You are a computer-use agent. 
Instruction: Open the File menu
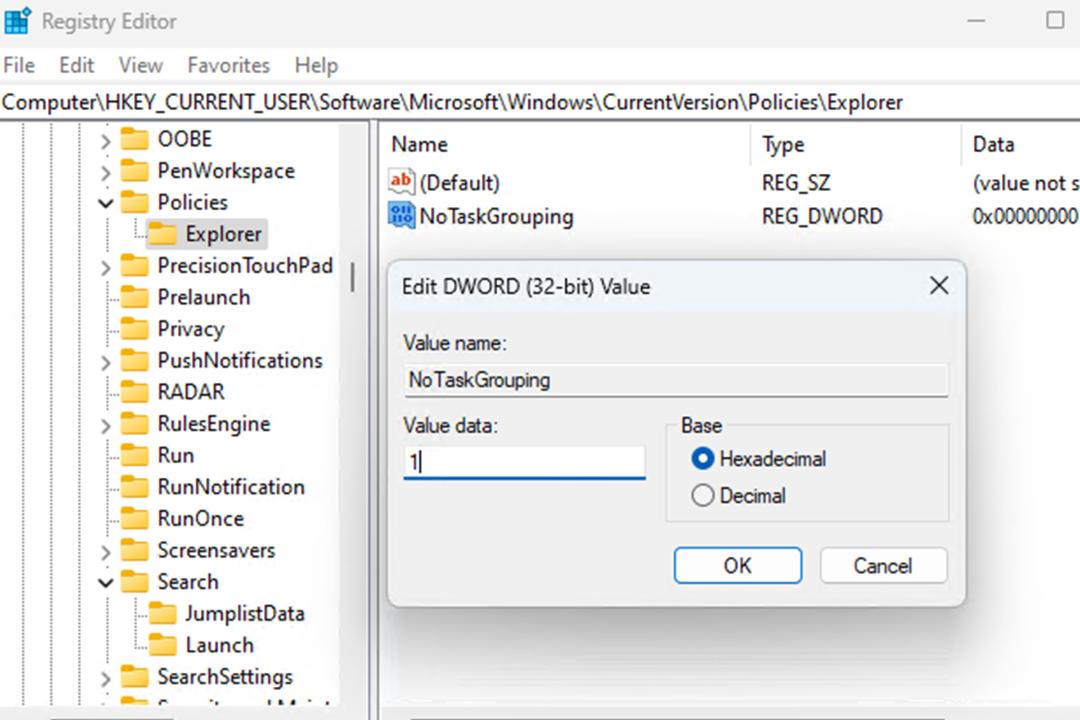pos(19,65)
